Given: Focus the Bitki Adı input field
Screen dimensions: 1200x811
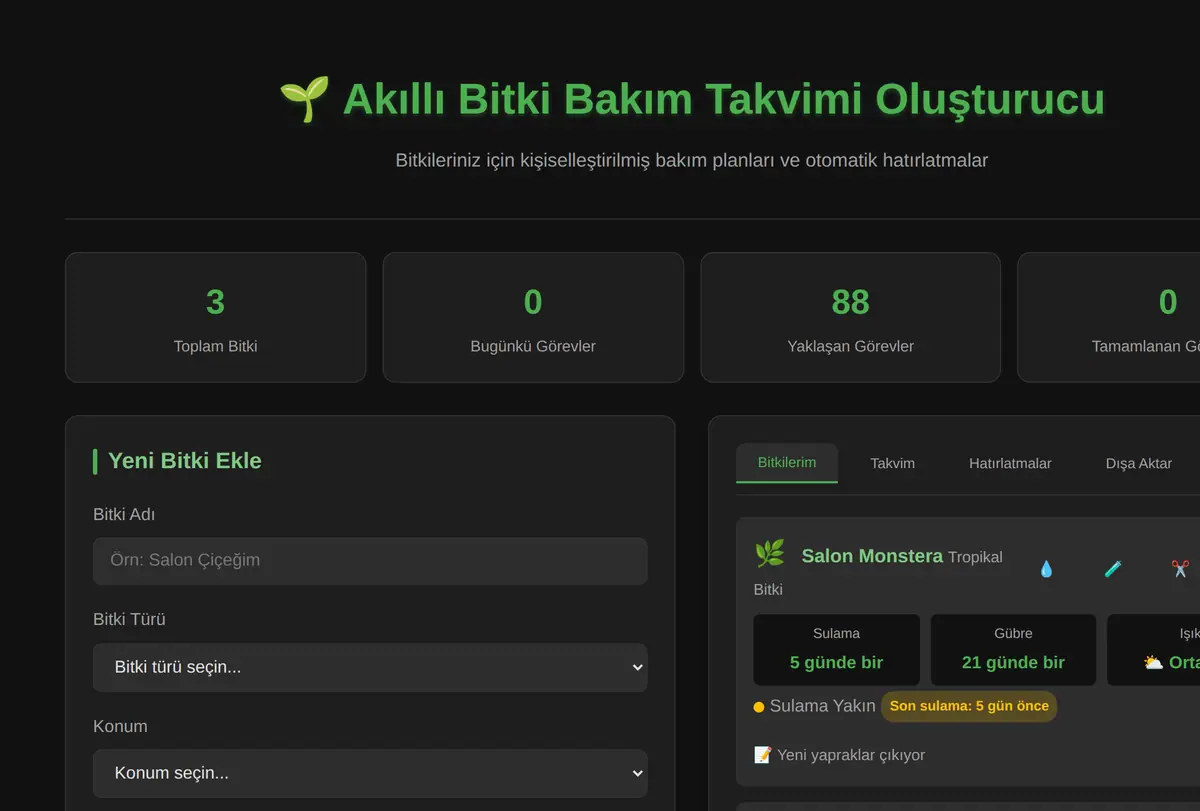Looking at the screenshot, I should 370,561.
